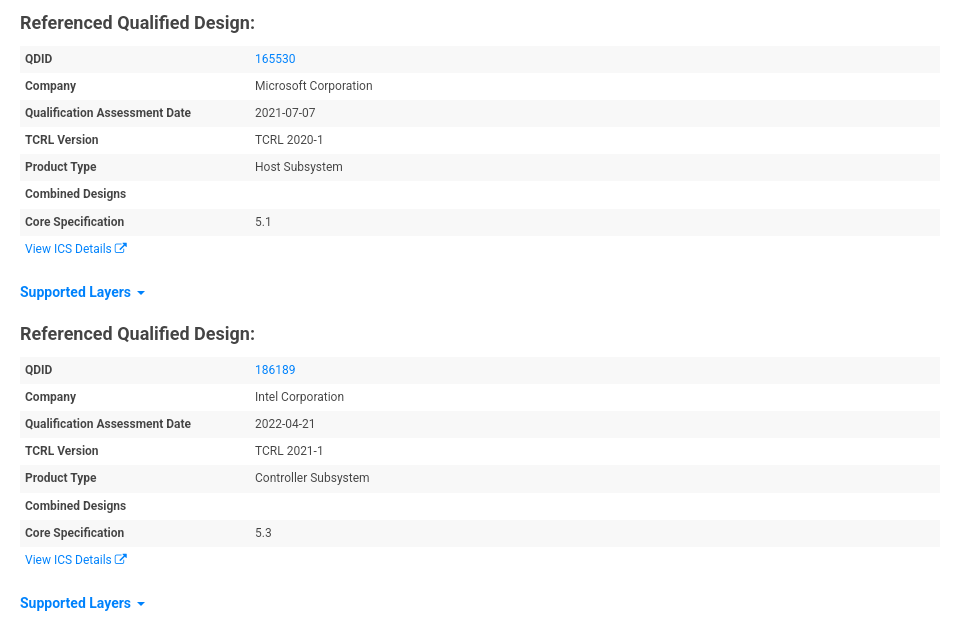Image resolution: width=956 pixels, height=620 pixels.
Task: Expand Supported Layers under the Microsoft design
Action: click(76, 292)
